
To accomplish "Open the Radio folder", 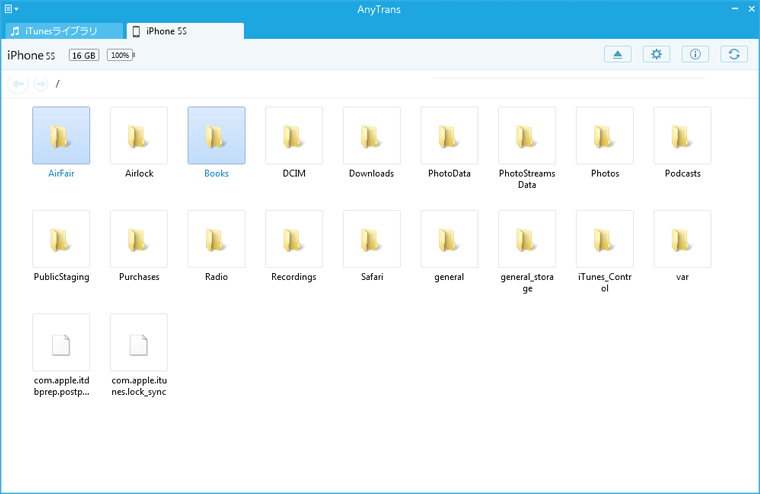I will coord(216,239).
